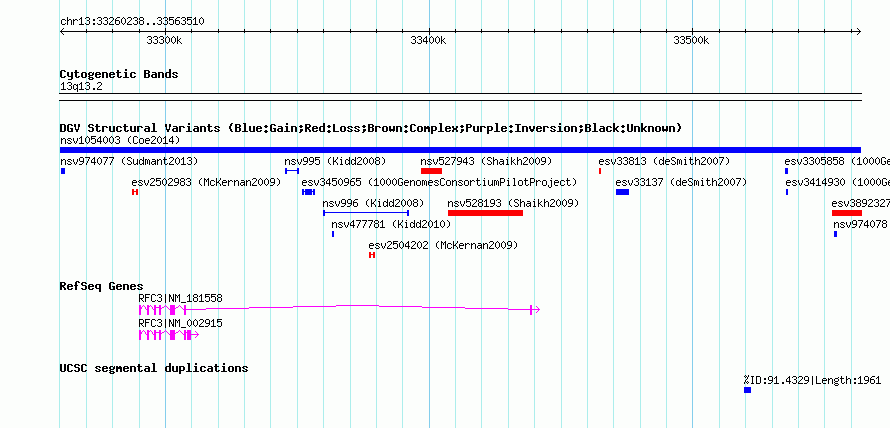This screenshot has width=890, height=428.
Task: Click the nsv477781 (Kidd2010) blue marker
Action: tap(333, 234)
